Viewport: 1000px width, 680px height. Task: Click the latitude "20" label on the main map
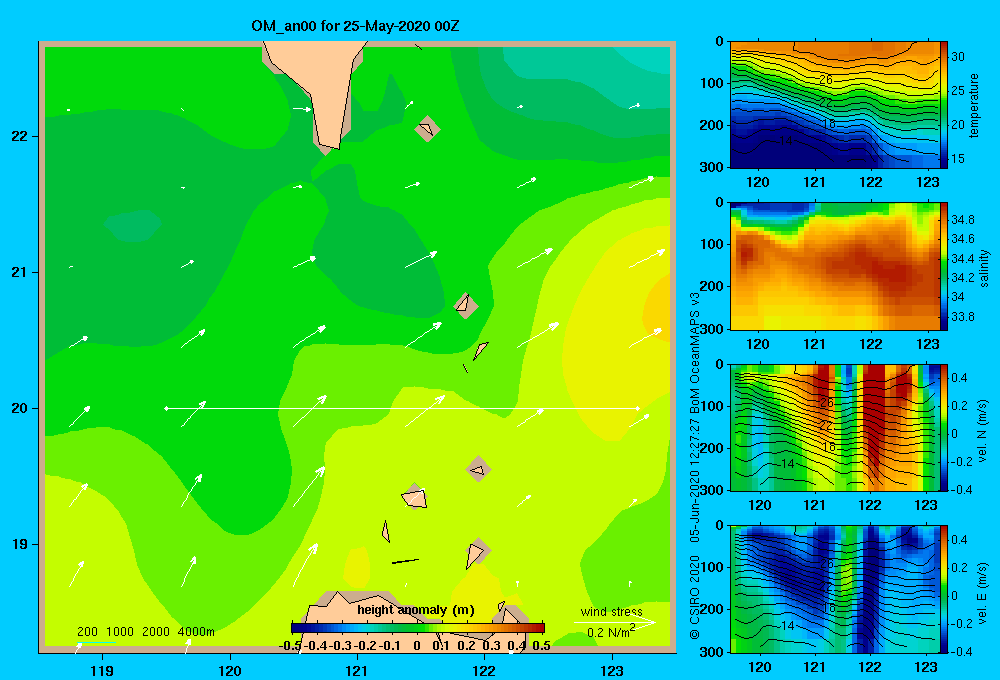[19, 408]
